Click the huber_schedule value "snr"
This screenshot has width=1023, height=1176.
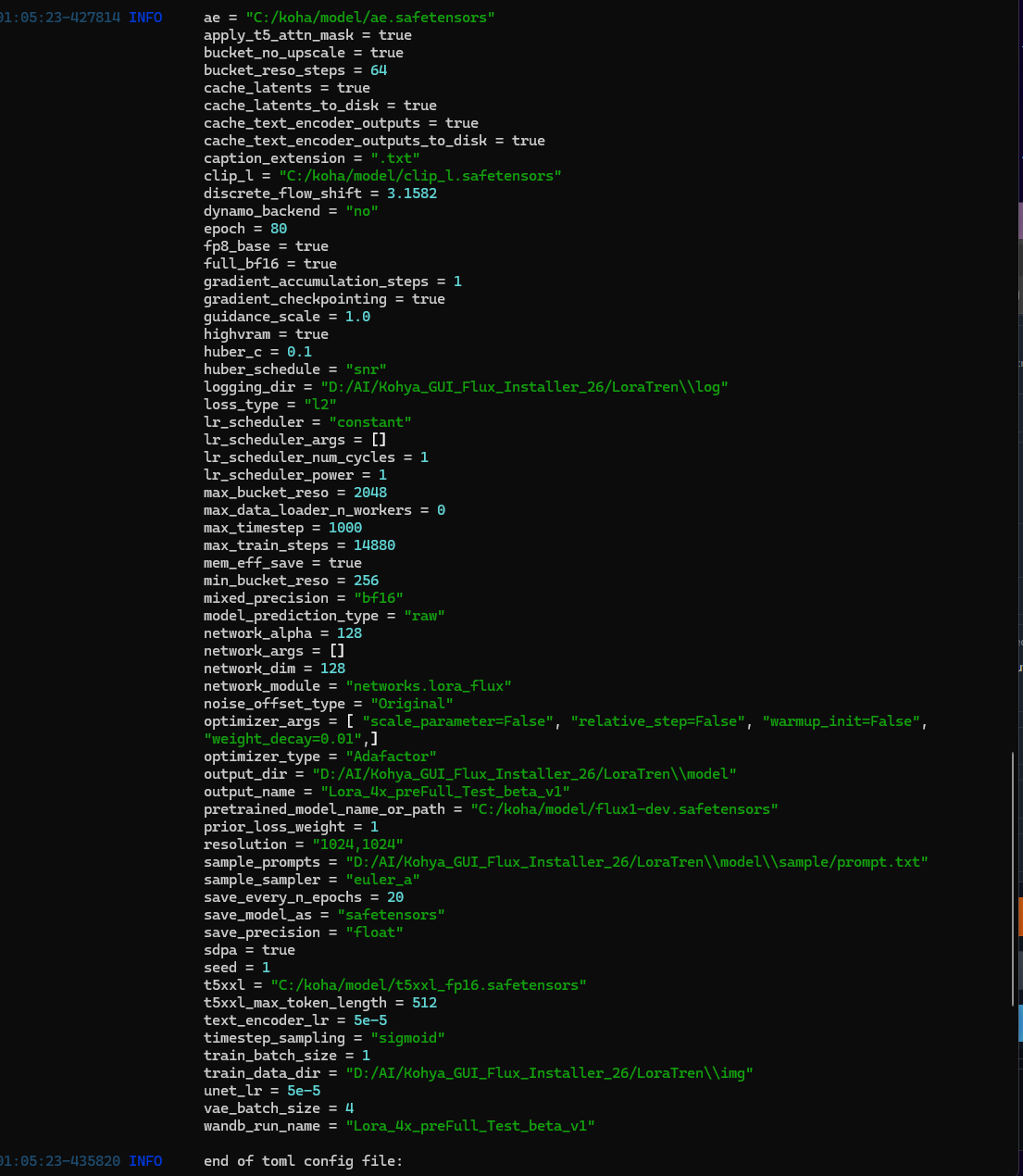coord(366,369)
